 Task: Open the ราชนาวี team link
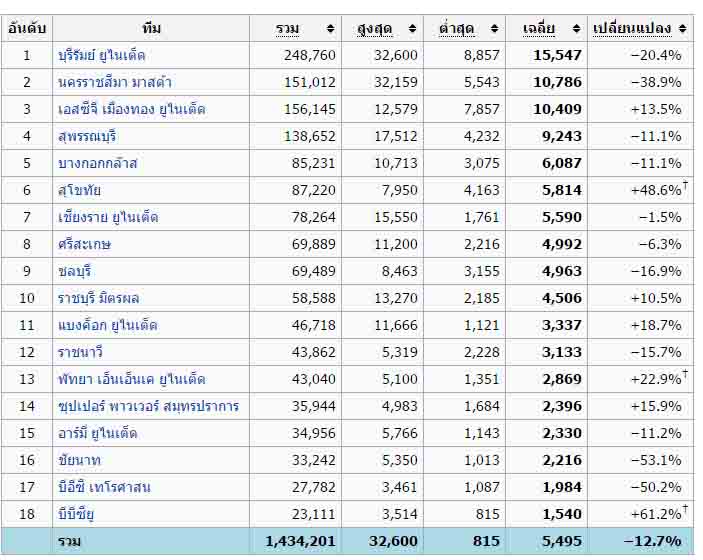pos(80,352)
